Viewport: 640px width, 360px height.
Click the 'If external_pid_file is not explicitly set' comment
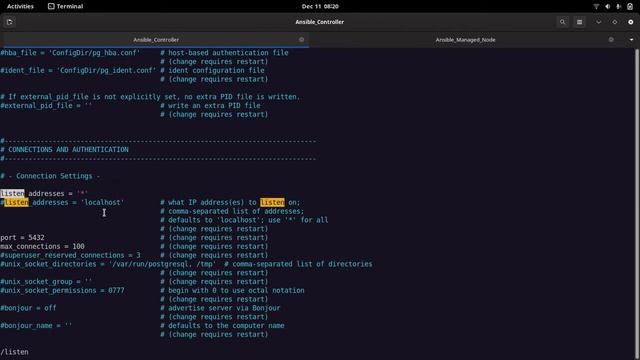(150, 97)
